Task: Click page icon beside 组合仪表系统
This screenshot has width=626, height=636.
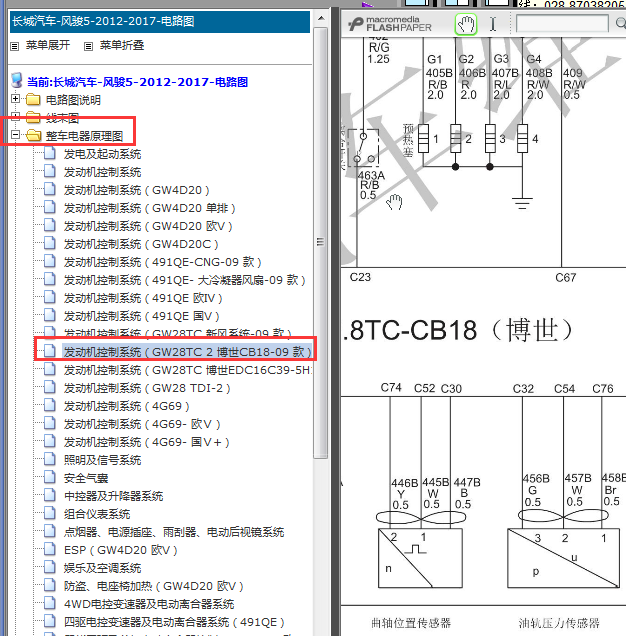Action: coord(49,513)
